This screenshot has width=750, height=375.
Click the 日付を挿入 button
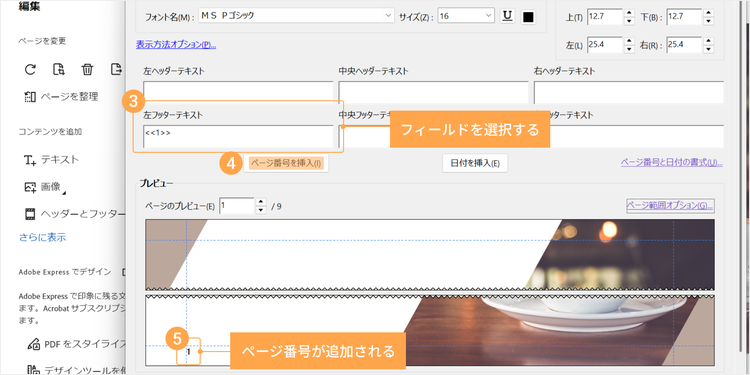(x=475, y=163)
